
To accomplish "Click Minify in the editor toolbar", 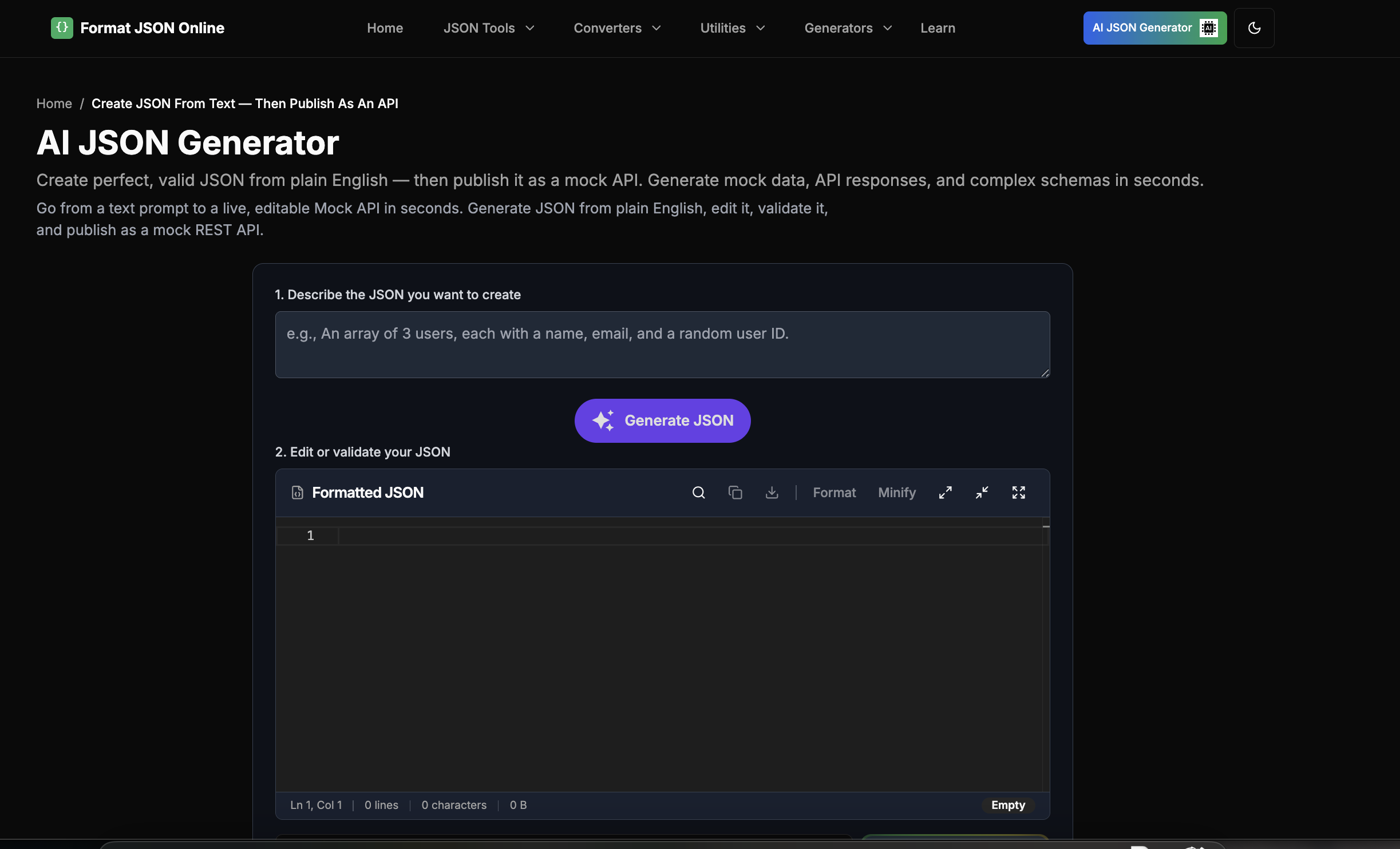I will click(x=896, y=492).
